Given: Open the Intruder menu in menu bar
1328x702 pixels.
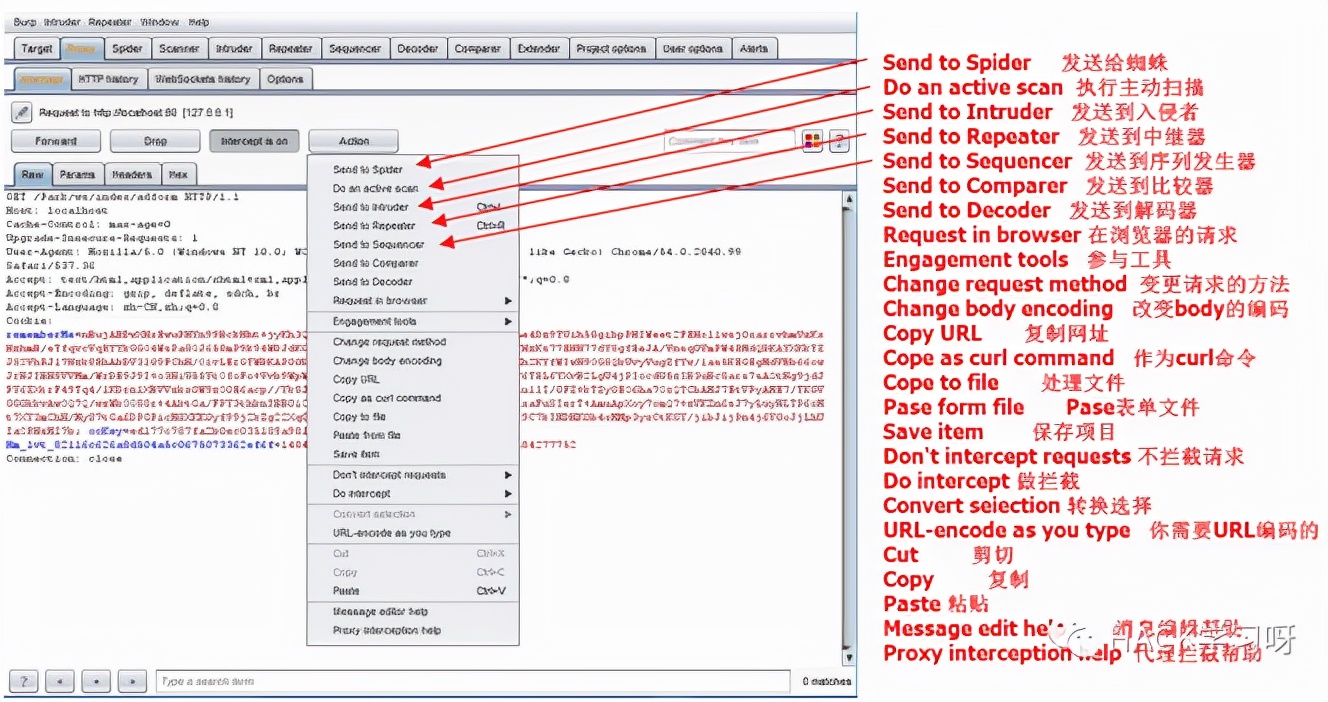Looking at the screenshot, I should point(62,22).
